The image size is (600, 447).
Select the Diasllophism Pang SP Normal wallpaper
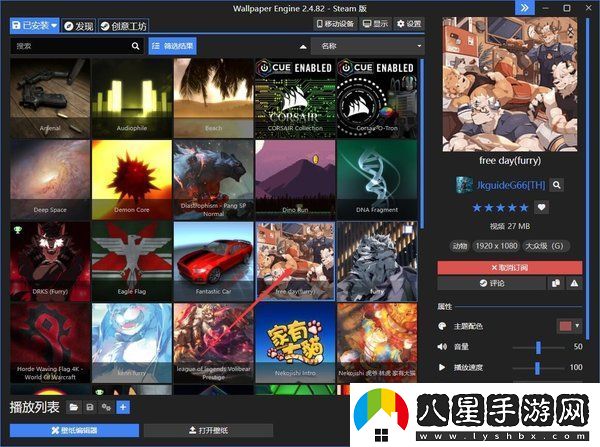click(x=214, y=179)
